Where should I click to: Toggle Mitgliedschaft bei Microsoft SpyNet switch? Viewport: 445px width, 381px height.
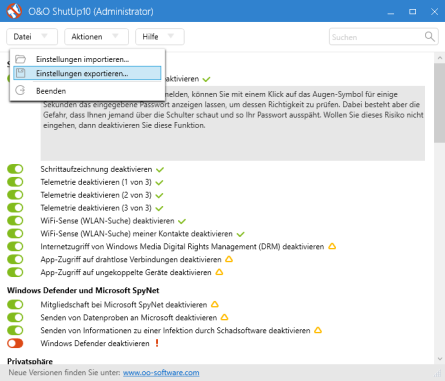click(15, 304)
